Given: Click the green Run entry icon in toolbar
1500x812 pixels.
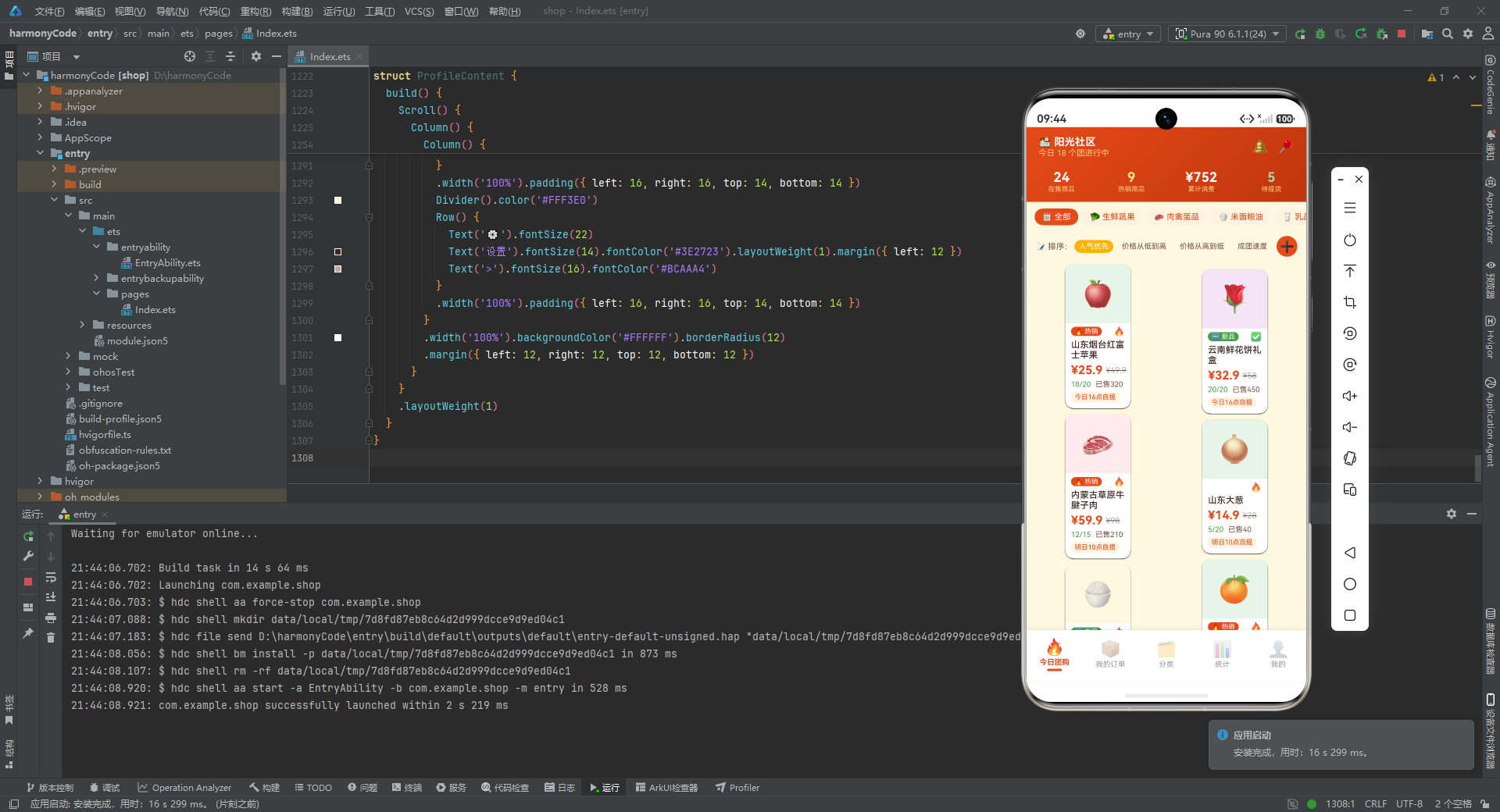Looking at the screenshot, I should [1300, 34].
